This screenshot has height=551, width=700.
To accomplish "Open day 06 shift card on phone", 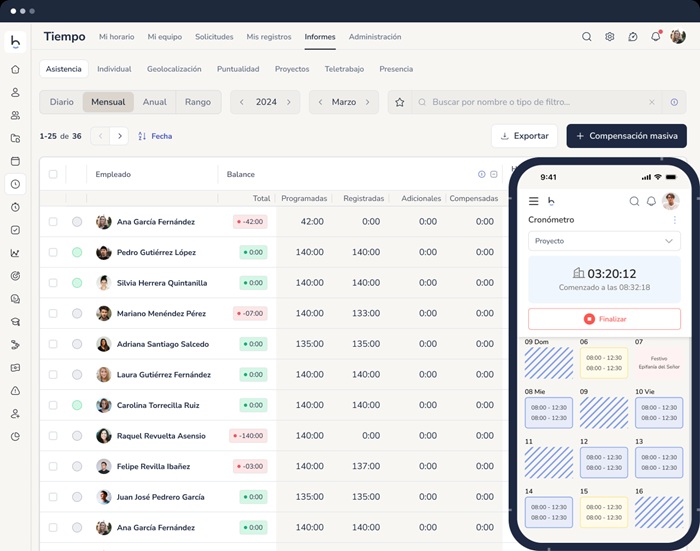I will tap(604, 363).
